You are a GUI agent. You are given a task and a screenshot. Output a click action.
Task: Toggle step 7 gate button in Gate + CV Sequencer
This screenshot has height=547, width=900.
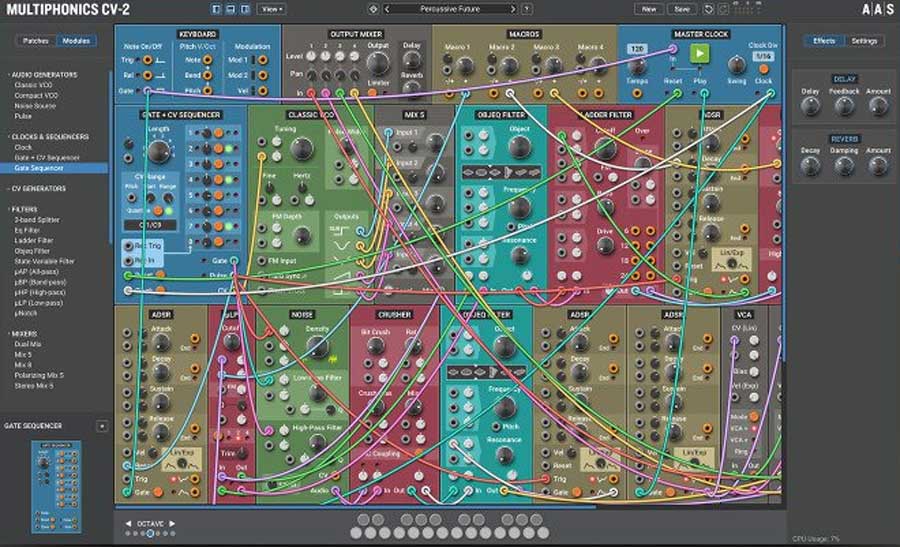(x=219, y=226)
